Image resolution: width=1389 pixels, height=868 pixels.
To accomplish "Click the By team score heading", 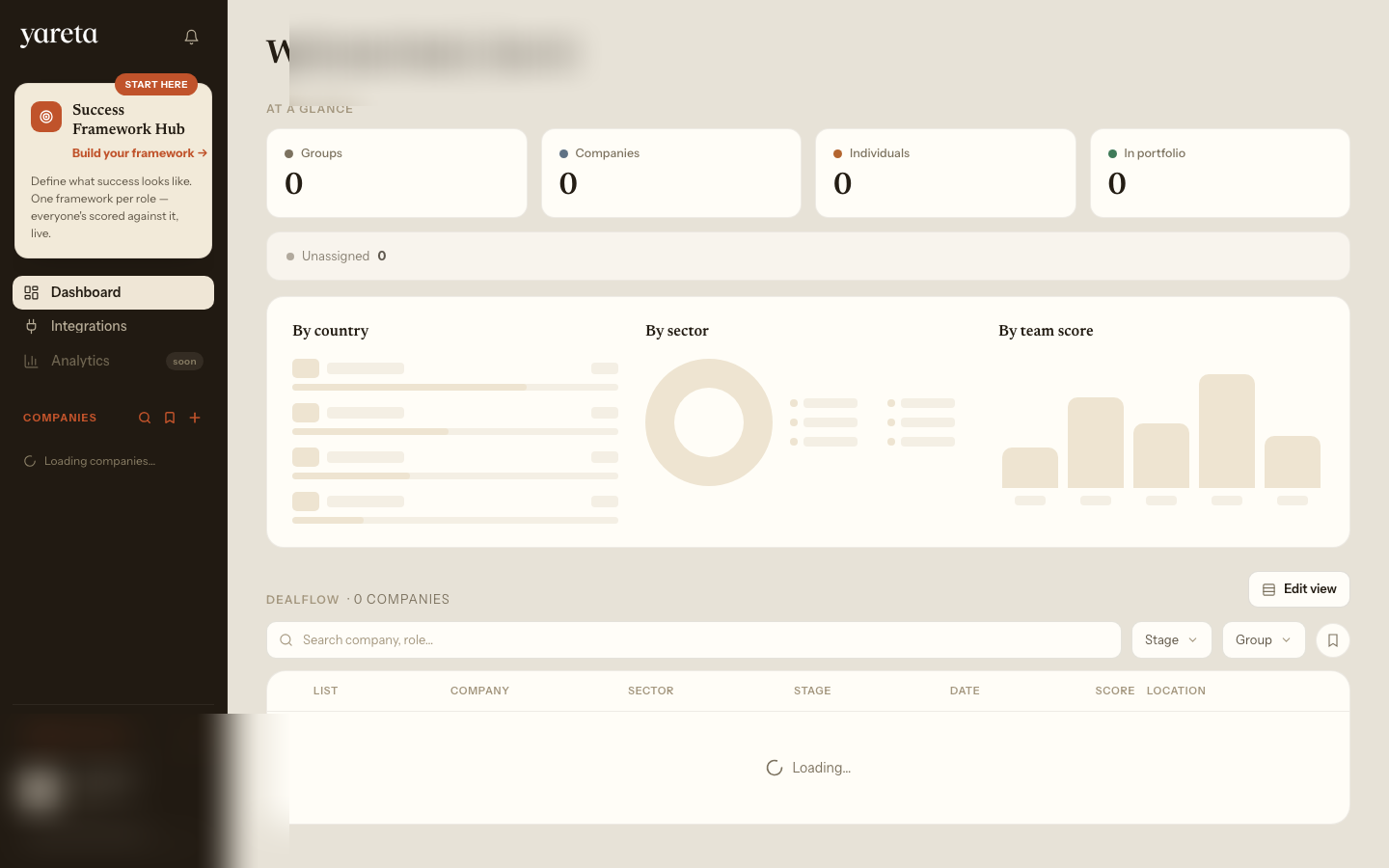I will 1046,331.
